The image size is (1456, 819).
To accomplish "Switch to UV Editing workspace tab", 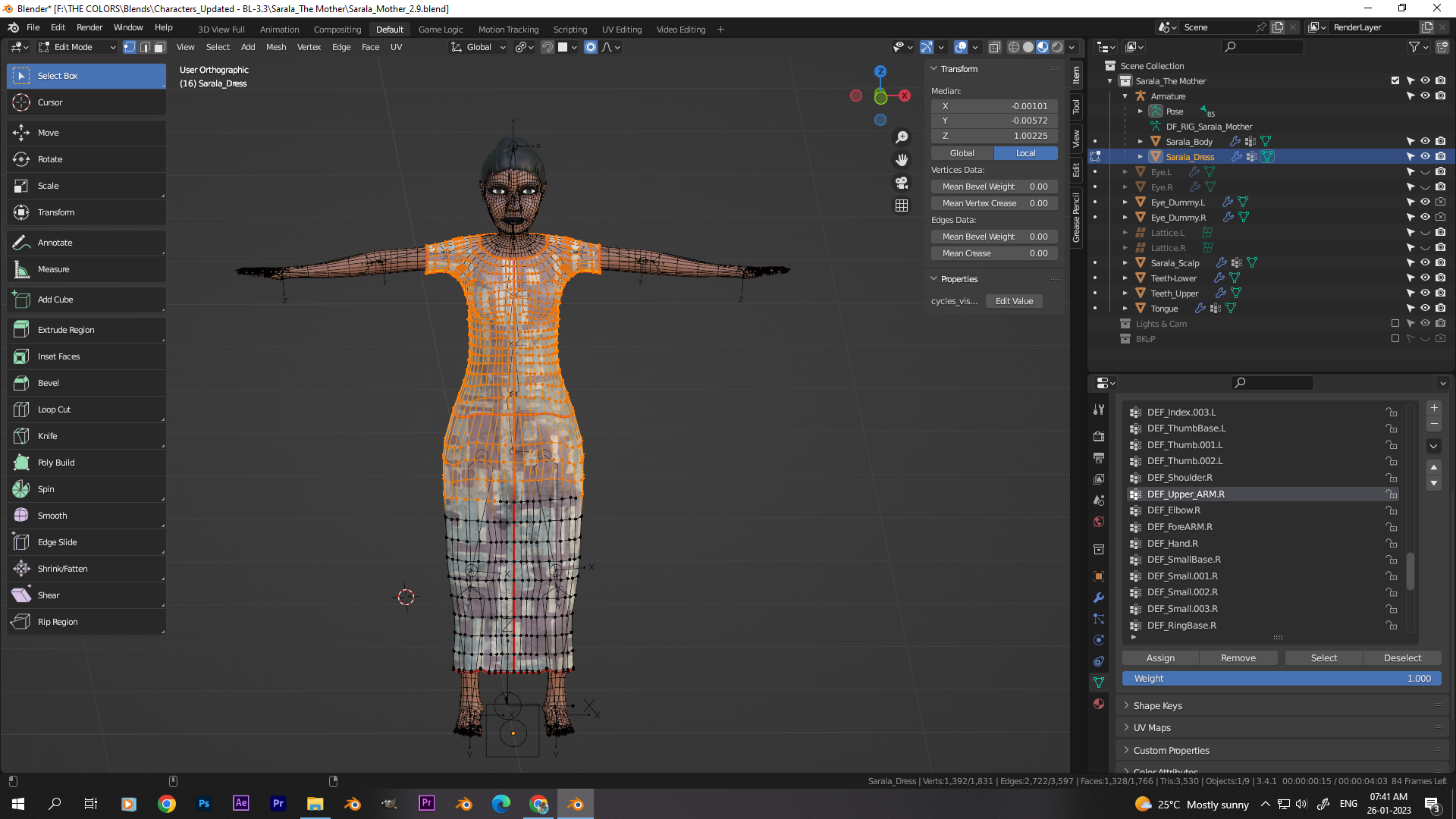I will 622,30.
